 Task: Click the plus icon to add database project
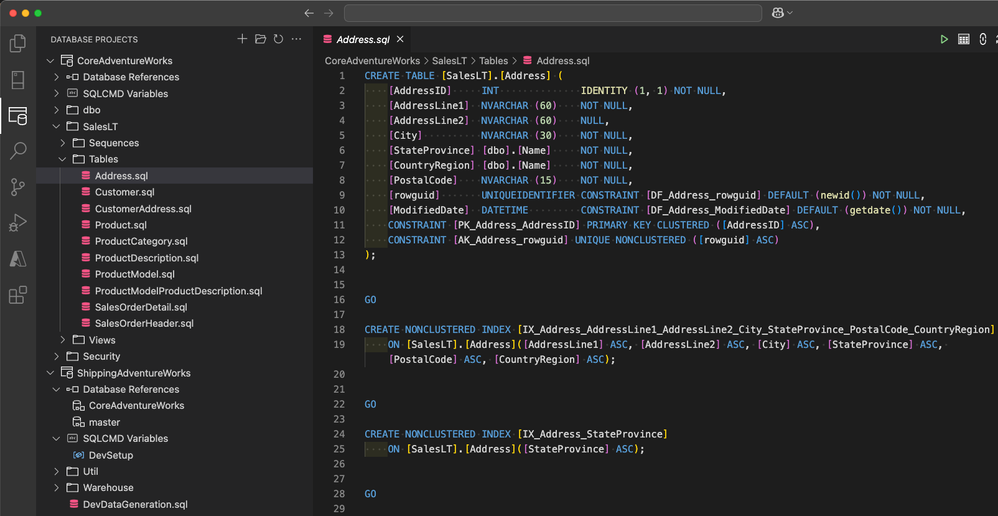click(x=242, y=39)
